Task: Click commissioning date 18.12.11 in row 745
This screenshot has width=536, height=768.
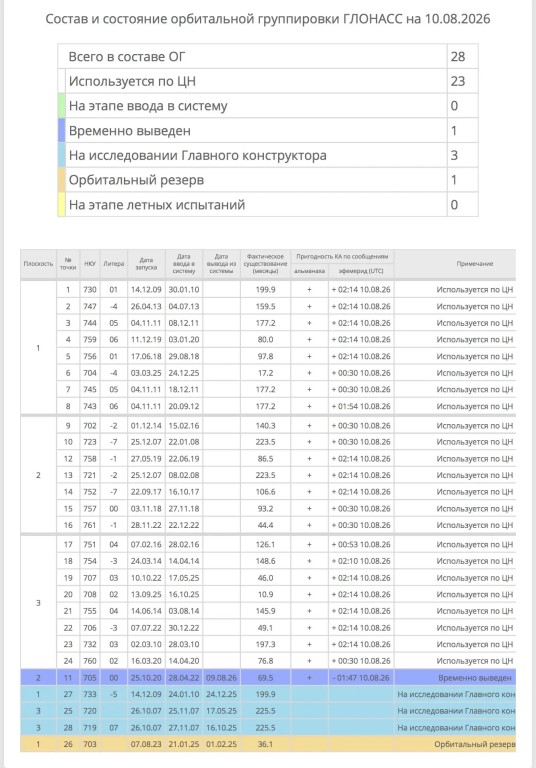Action: coord(184,389)
